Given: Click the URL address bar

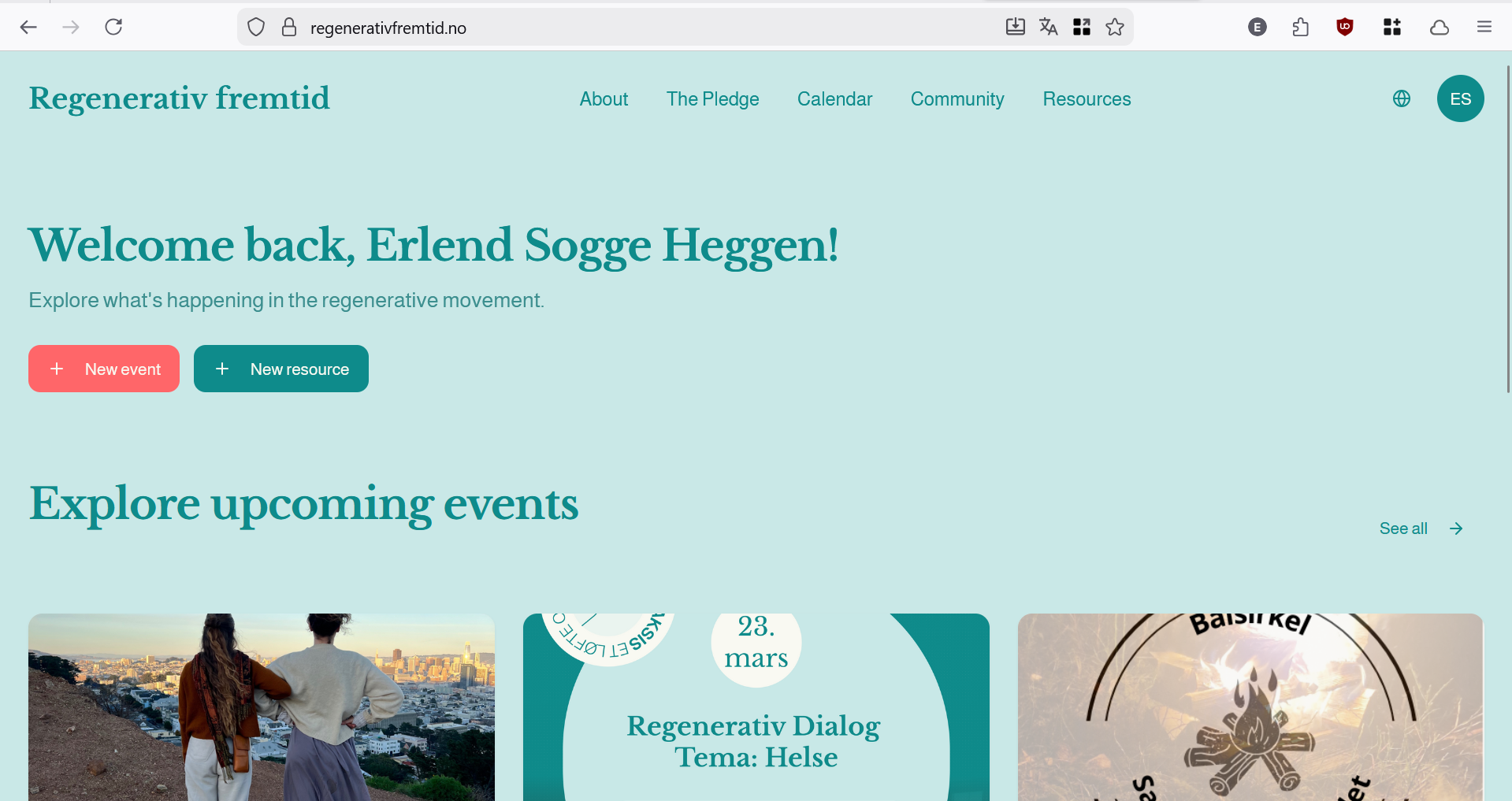Looking at the screenshot, I should (630, 28).
